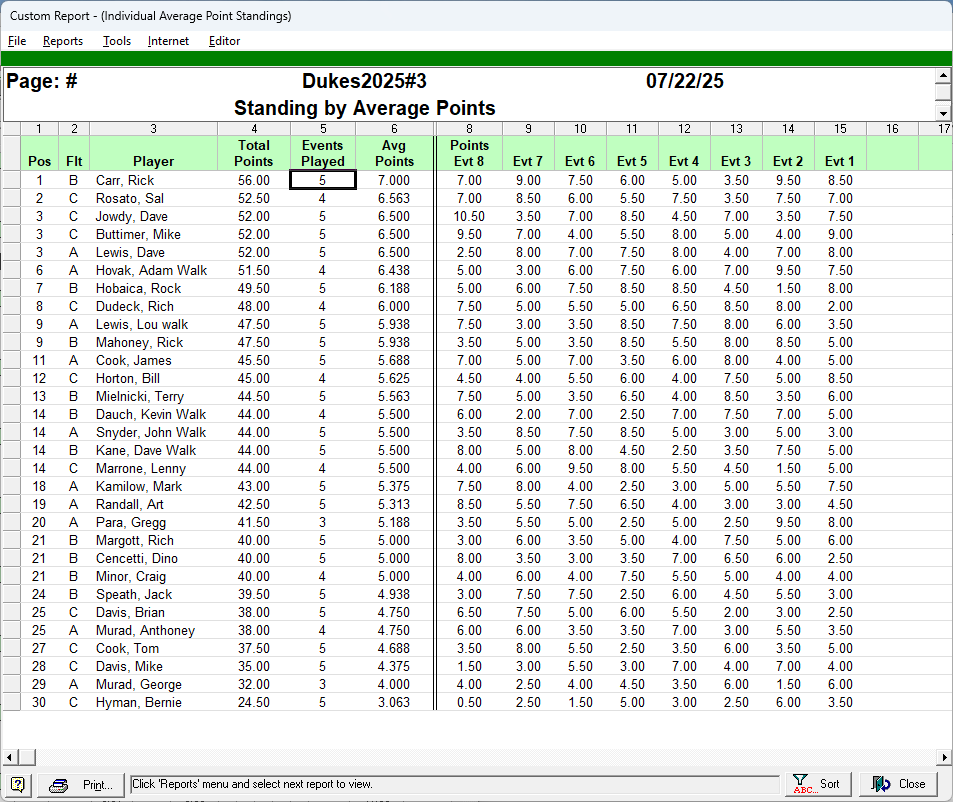Click the horizontal scrollbar left arrow

[x=9, y=757]
